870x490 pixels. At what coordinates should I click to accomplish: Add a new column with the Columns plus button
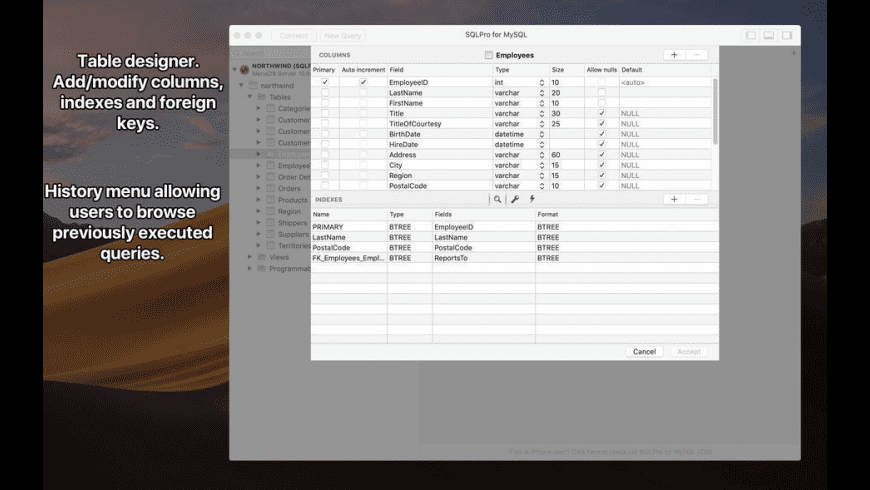click(674, 54)
